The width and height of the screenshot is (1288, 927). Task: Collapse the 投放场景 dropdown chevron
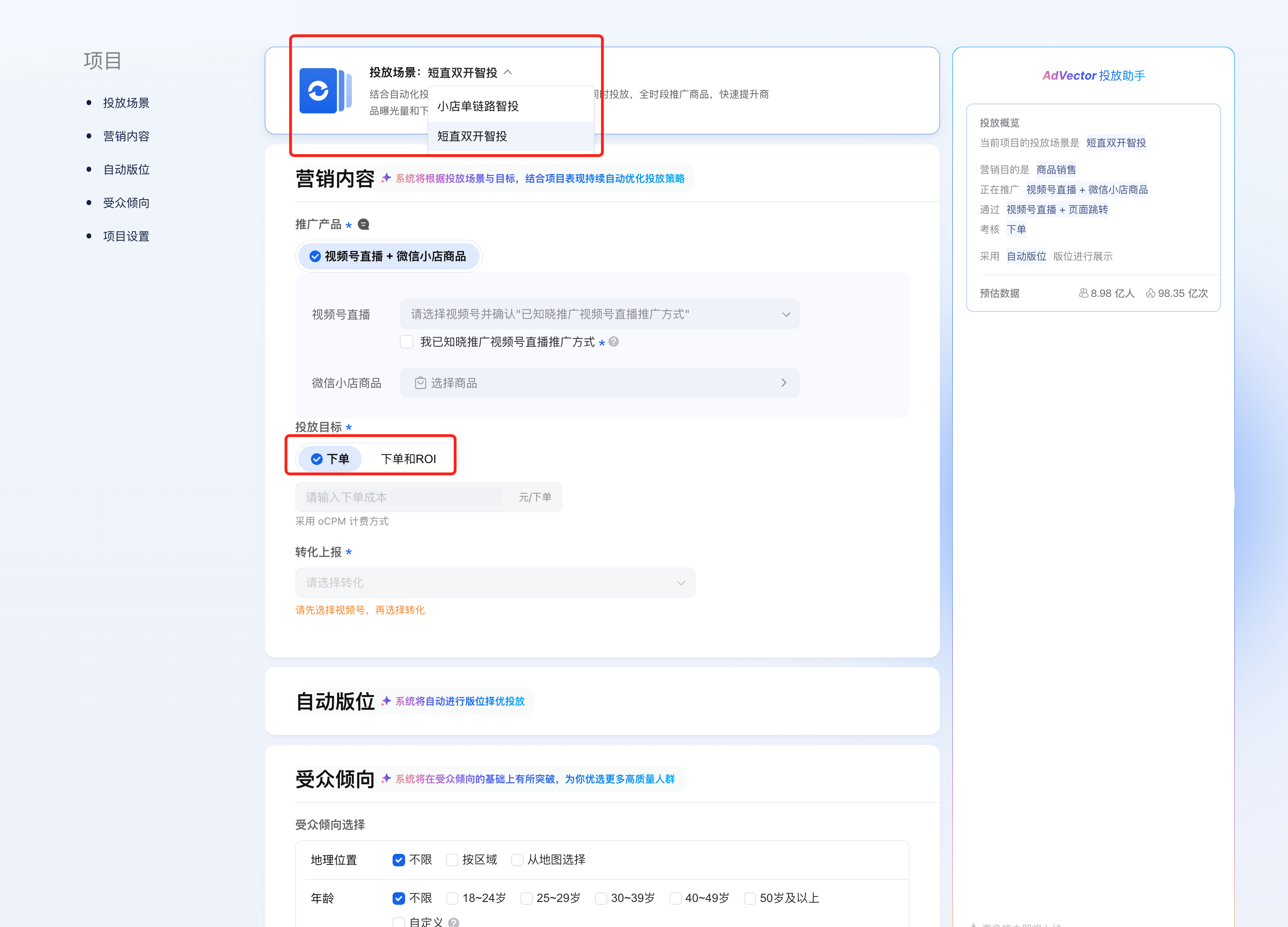point(508,72)
